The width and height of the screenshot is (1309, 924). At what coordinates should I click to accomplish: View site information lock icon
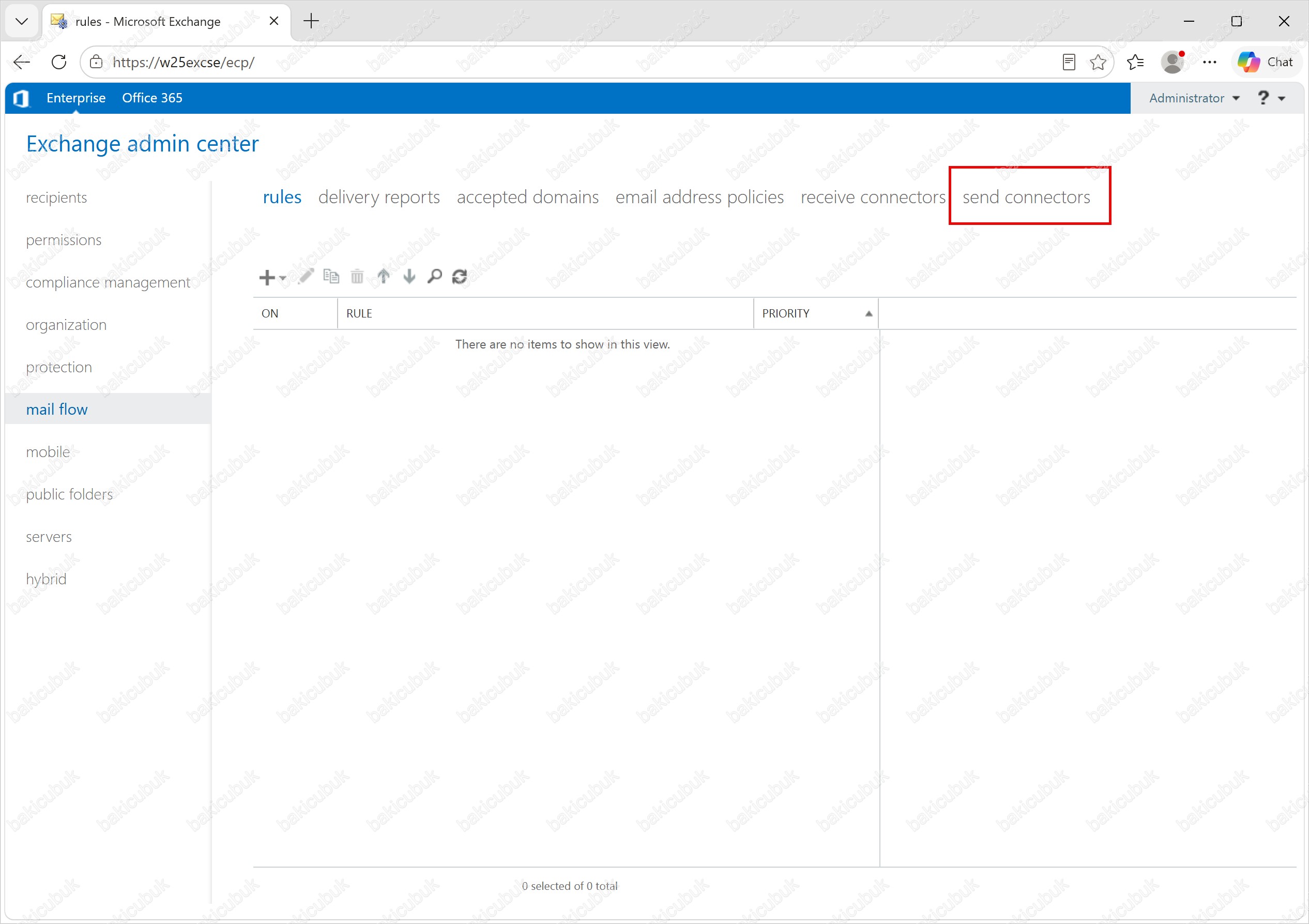click(96, 62)
